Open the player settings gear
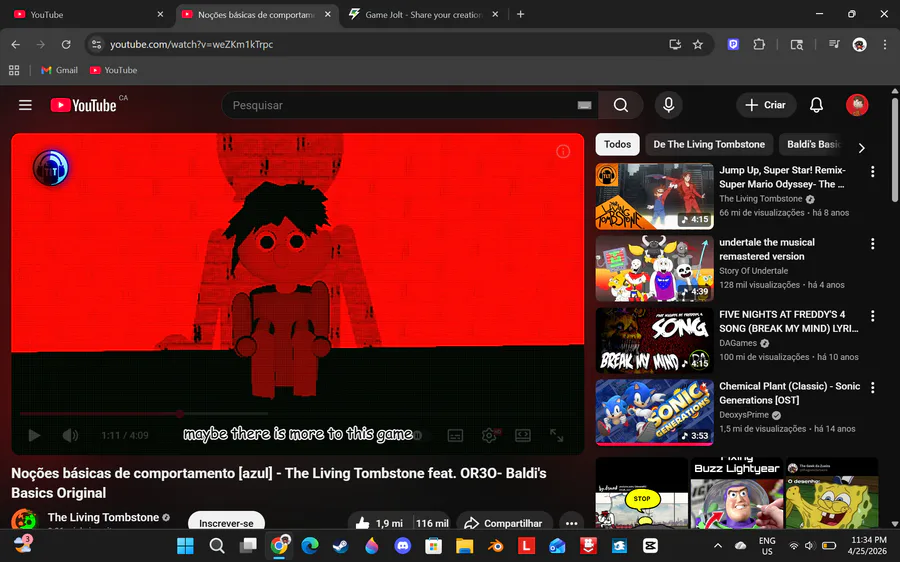 click(489, 436)
